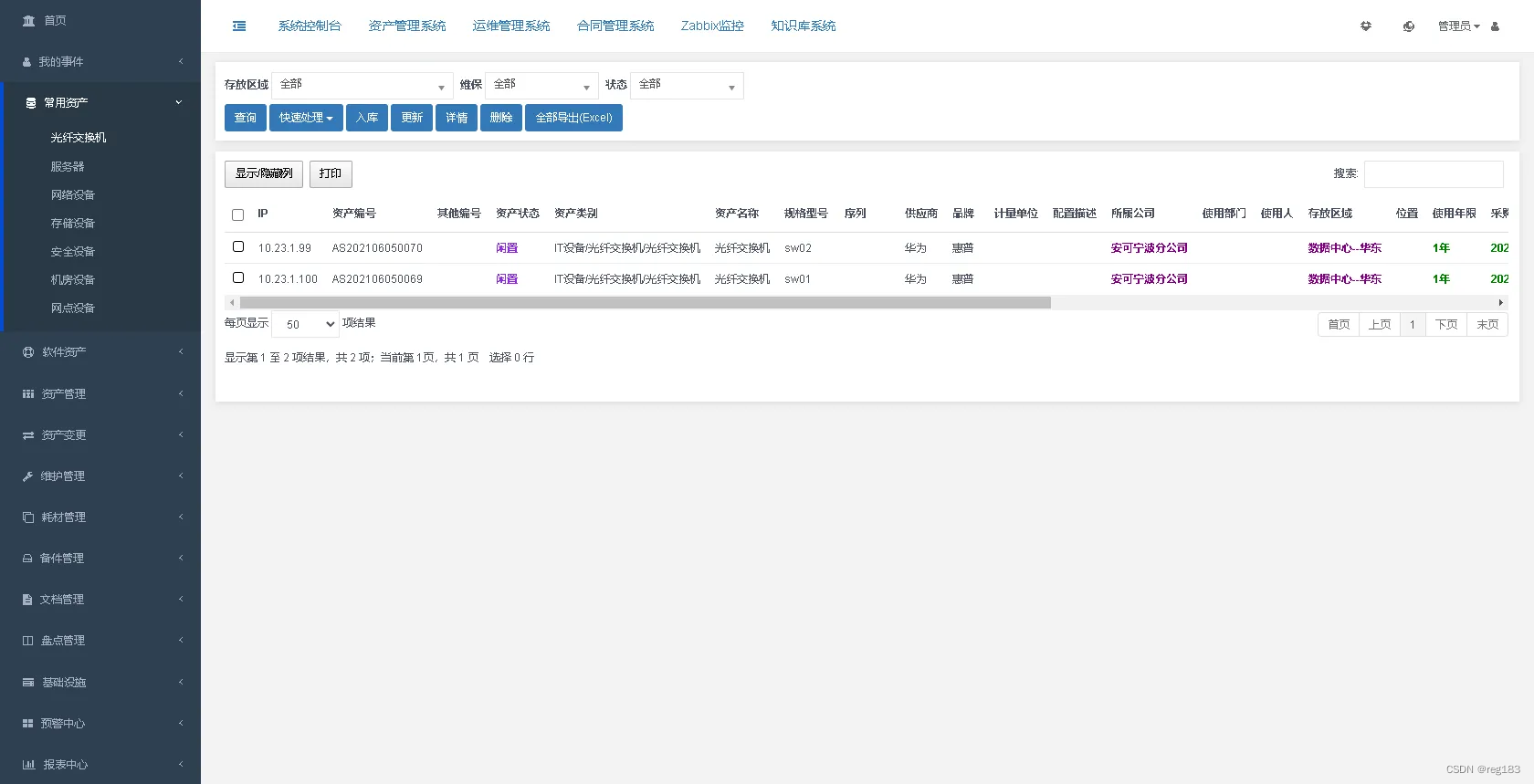Click the table scrollbar right arrow
The width and height of the screenshot is (1534, 784).
pos(1500,302)
